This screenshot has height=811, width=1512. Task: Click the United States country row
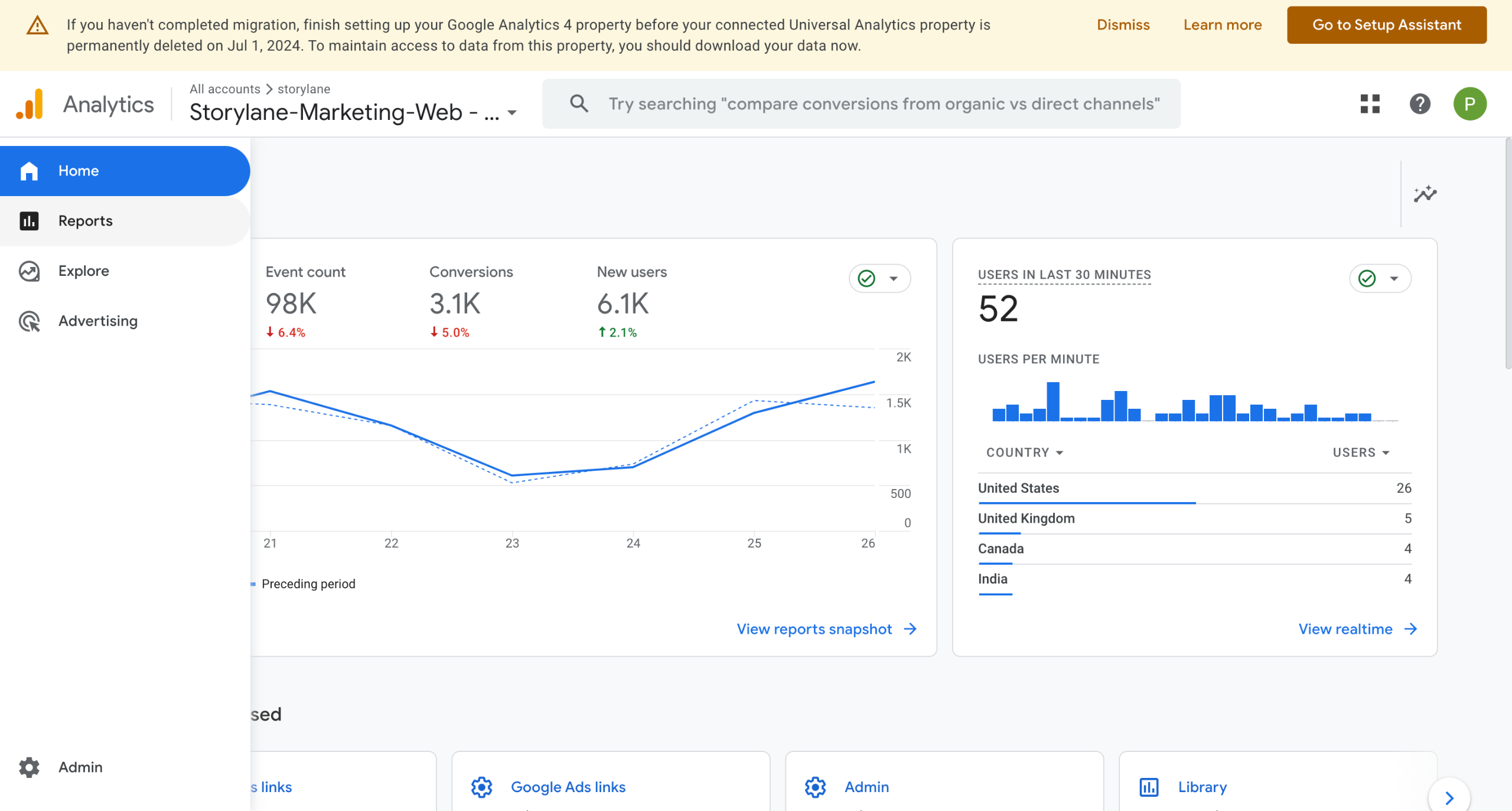coord(1194,488)
